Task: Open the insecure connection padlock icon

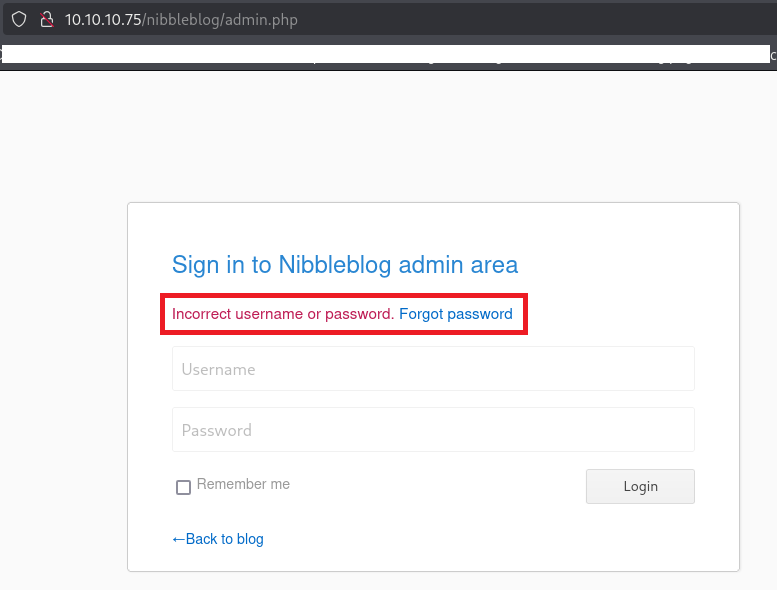Action: tap(45, 19)
